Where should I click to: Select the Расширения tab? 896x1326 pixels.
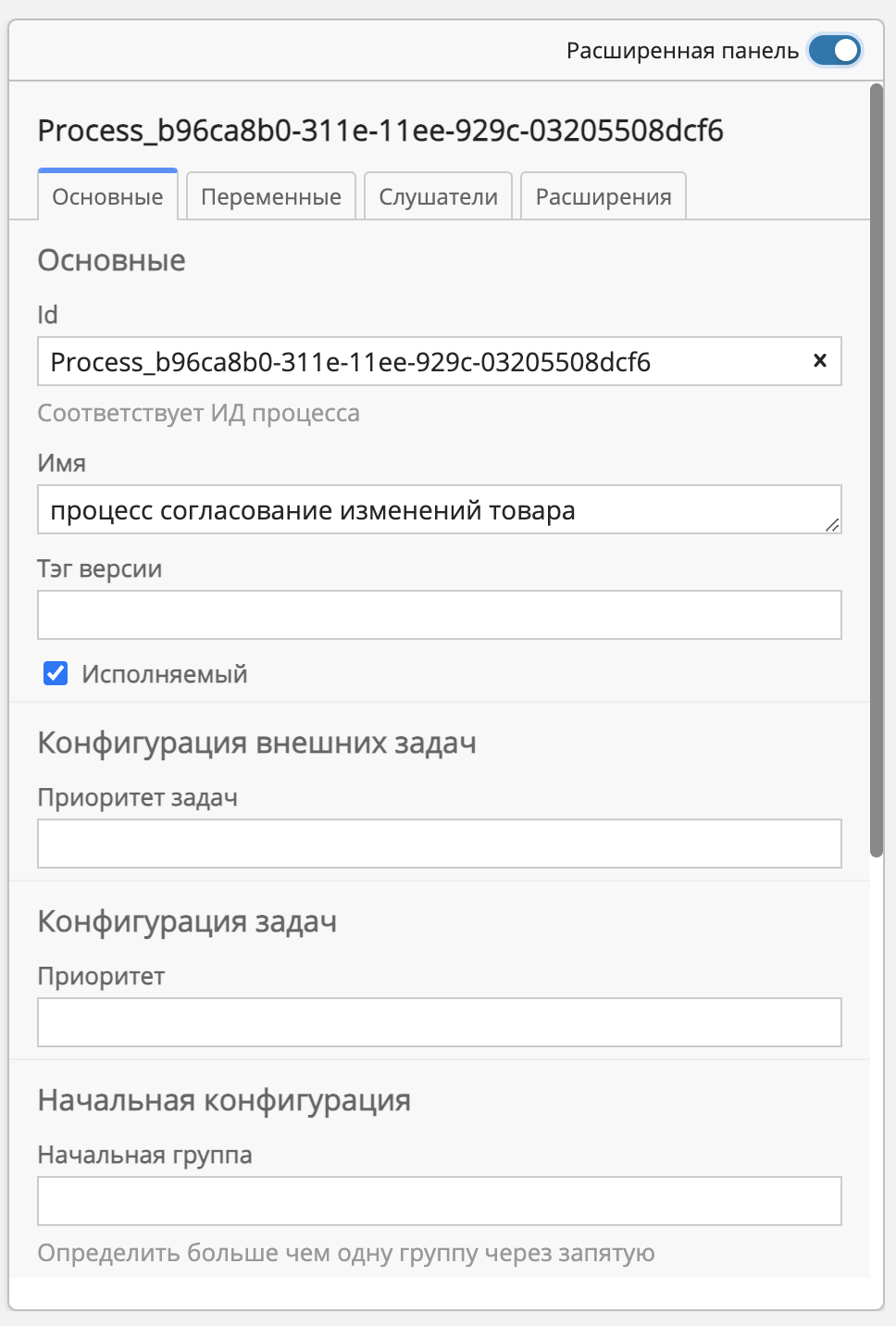point(603,195)
